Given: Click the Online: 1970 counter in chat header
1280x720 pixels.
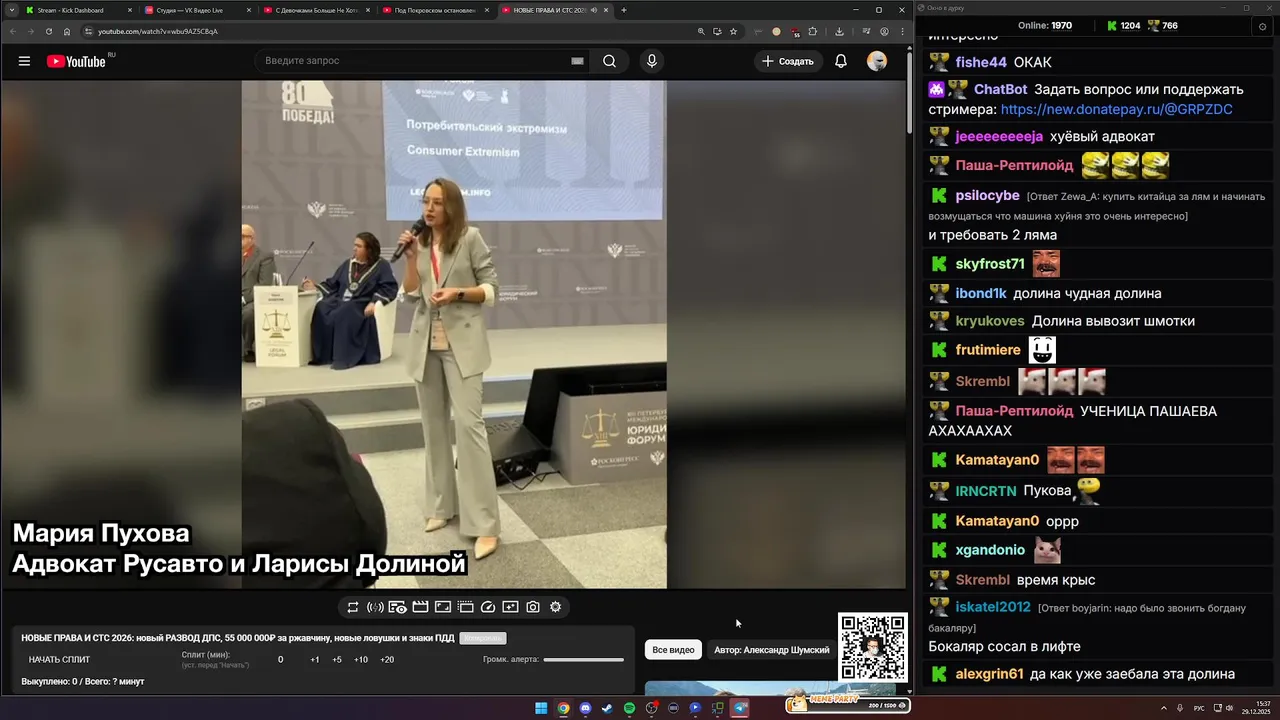Looking at the screenshot, I should point(1044,26).
